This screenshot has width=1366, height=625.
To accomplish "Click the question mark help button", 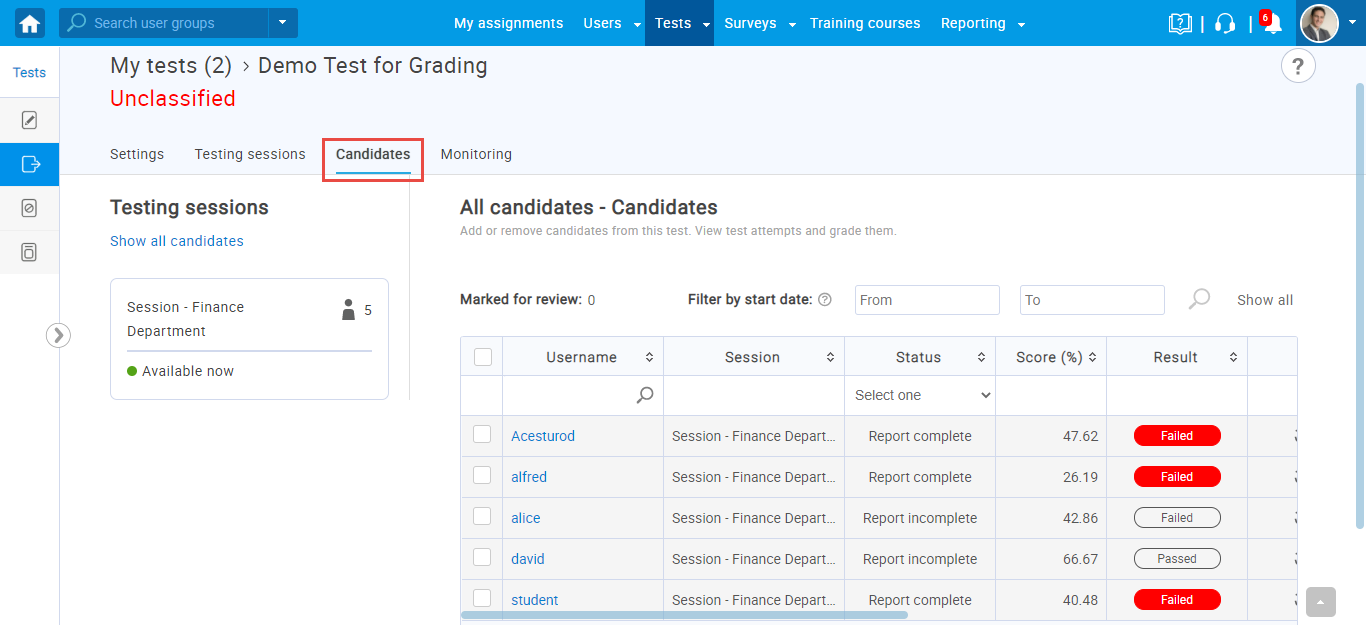I will [x=1297, y=67].
